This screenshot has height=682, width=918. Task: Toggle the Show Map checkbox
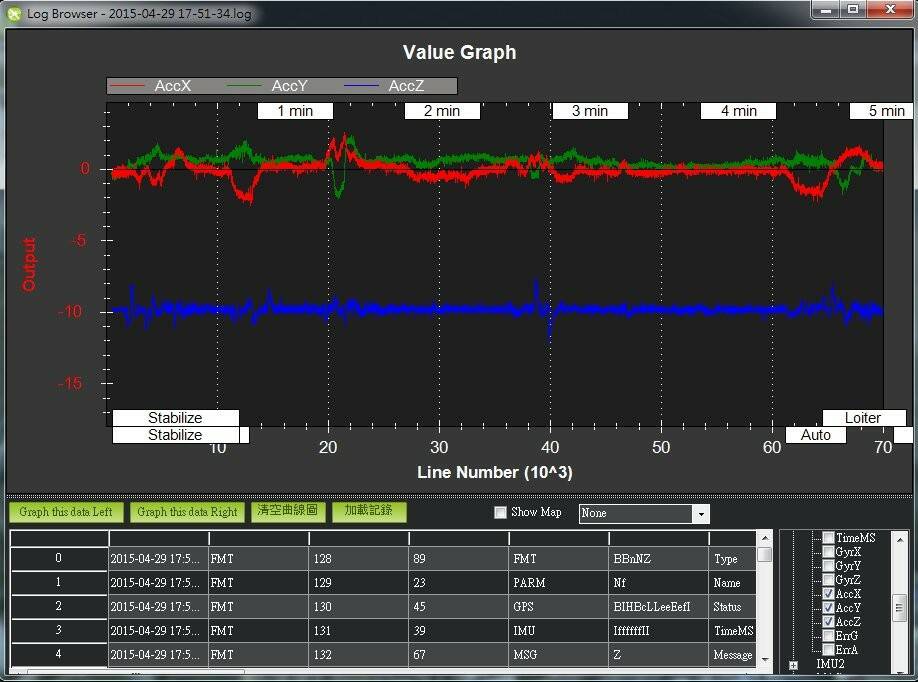(x=501, y=513)
